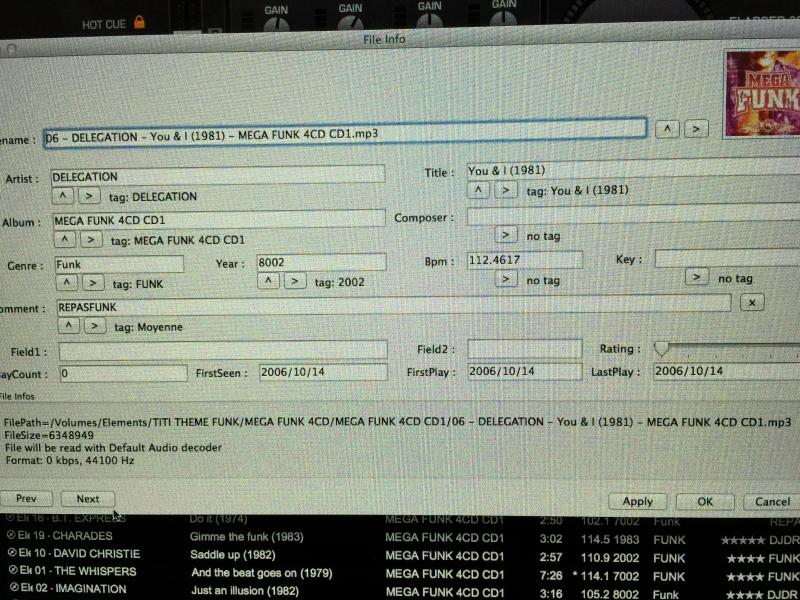Click the up-arrow button beside the filename field
Image resolution: width=800 pixels, height=600 pixels.
[x=667, y=129]
